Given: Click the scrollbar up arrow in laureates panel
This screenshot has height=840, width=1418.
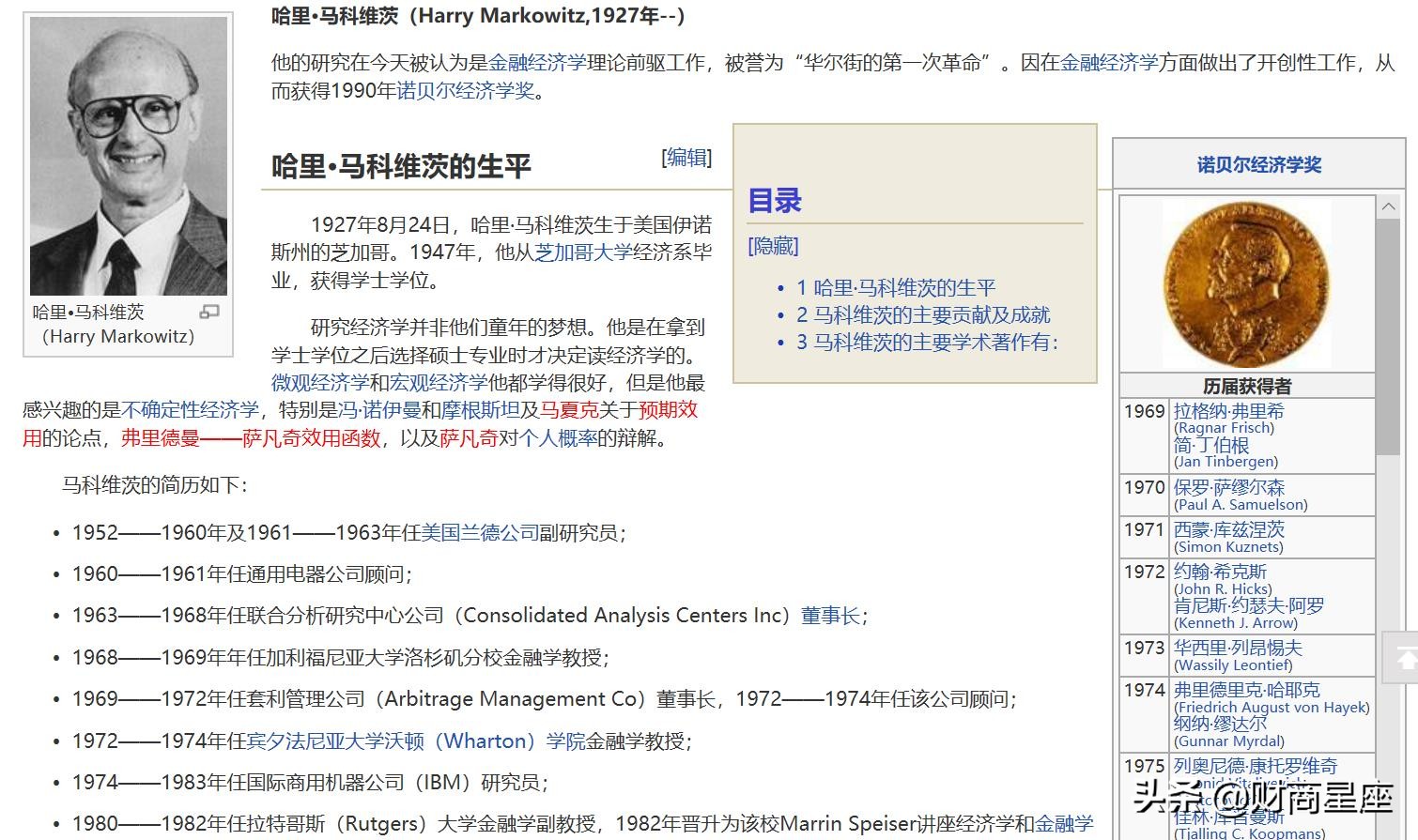Looking at the screenshot, I should (x=1388, y=206).
